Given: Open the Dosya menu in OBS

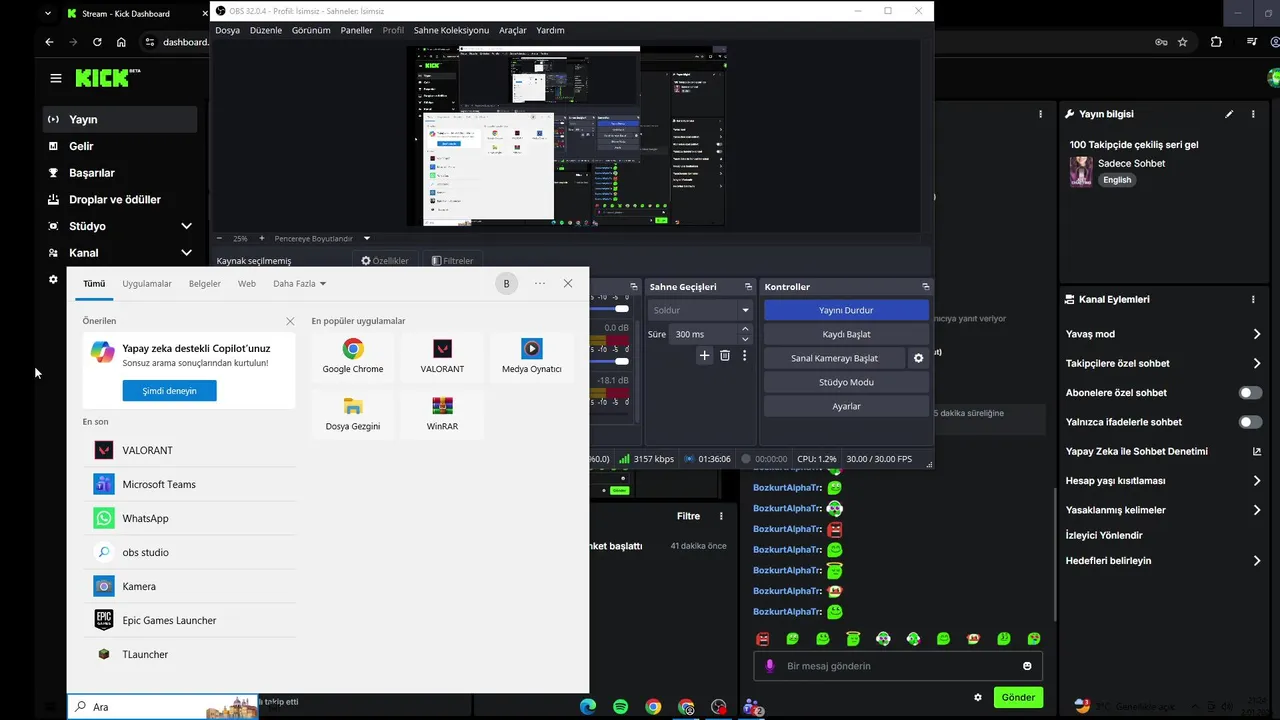Looking at the screenshot, I should click(227, 30).
